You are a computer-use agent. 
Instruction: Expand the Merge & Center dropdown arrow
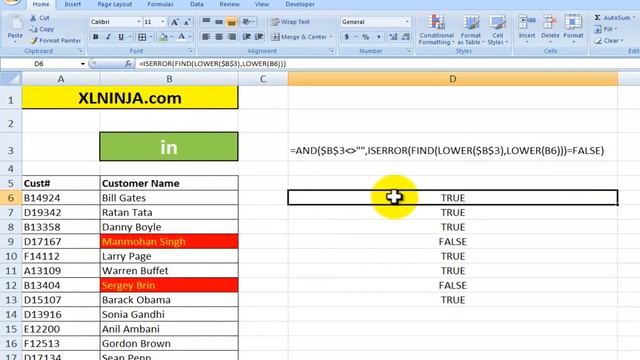tap(331, 37)
